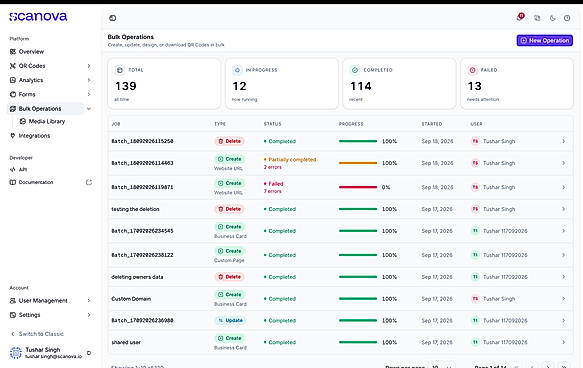
Task: Click the In Progress stat card icon
Action: (237, 70)
